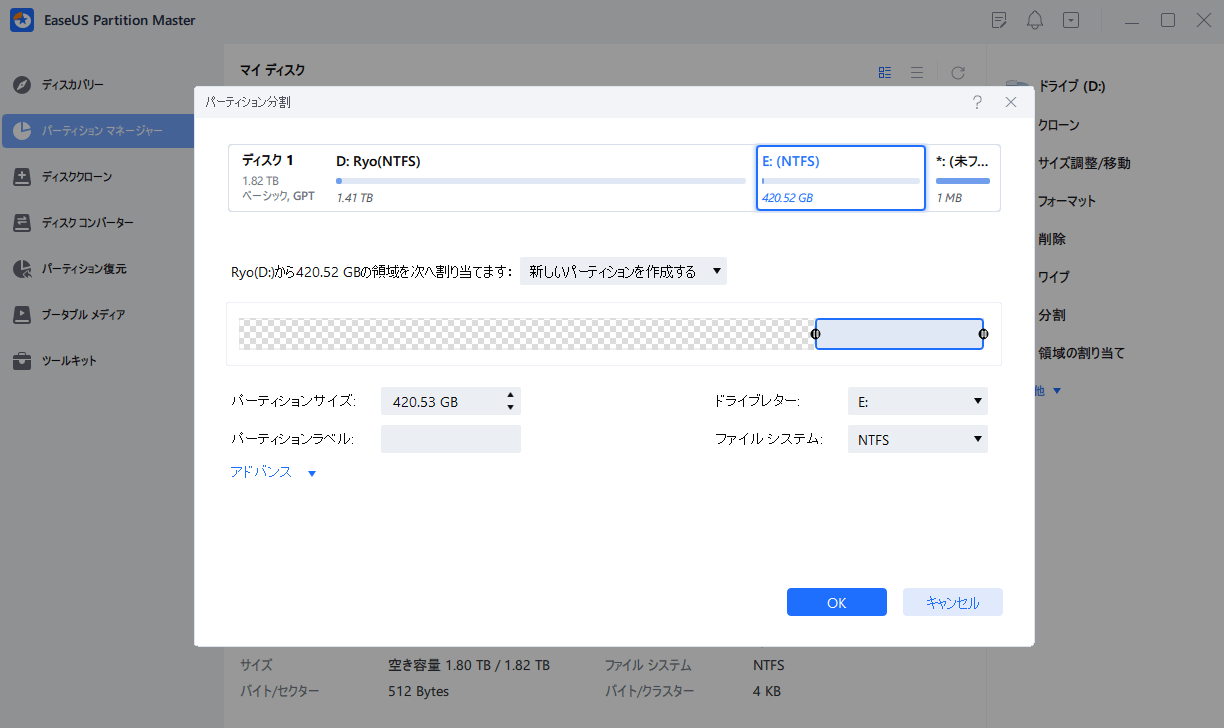Select Partition Manager in sidebar
Viewport: 1224px width, 728px height.
point(98,131)
